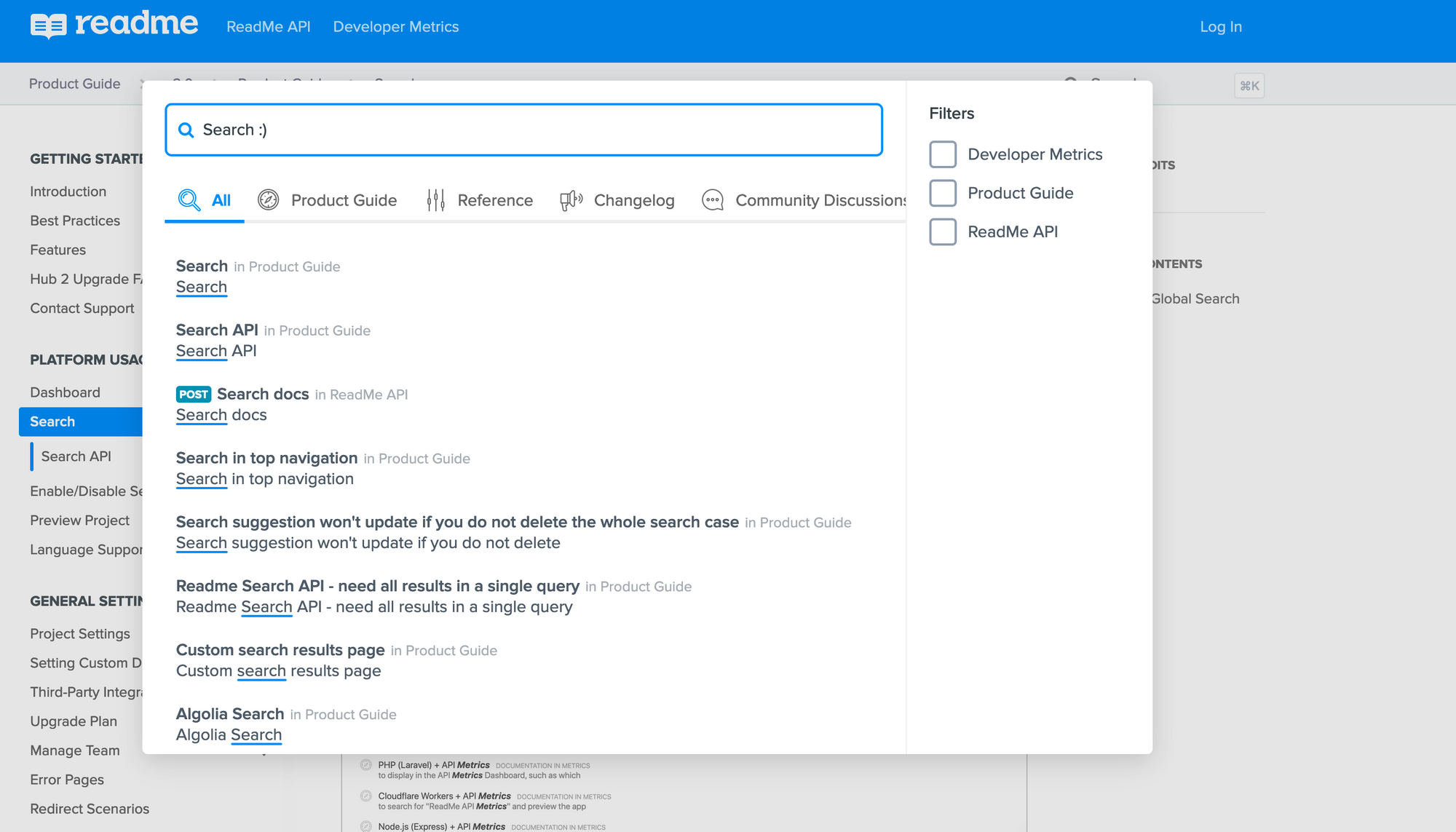Click the readme logo icon
This screenshot has width=1456, height=832.
(48, 26)
